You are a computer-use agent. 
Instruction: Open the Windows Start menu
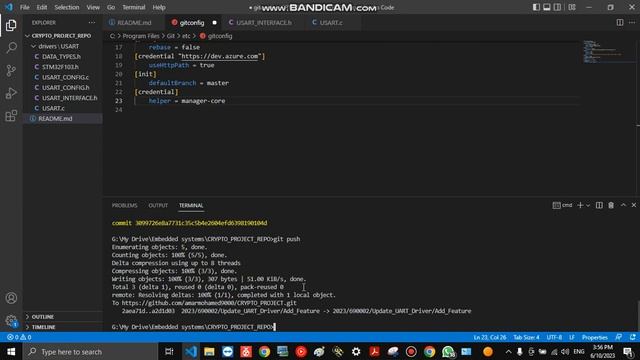click(x=11, y=351)
